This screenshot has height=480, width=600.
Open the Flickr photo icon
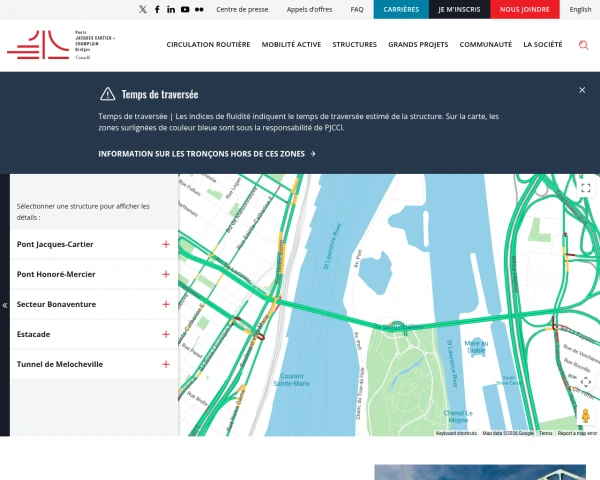(199, 9)
